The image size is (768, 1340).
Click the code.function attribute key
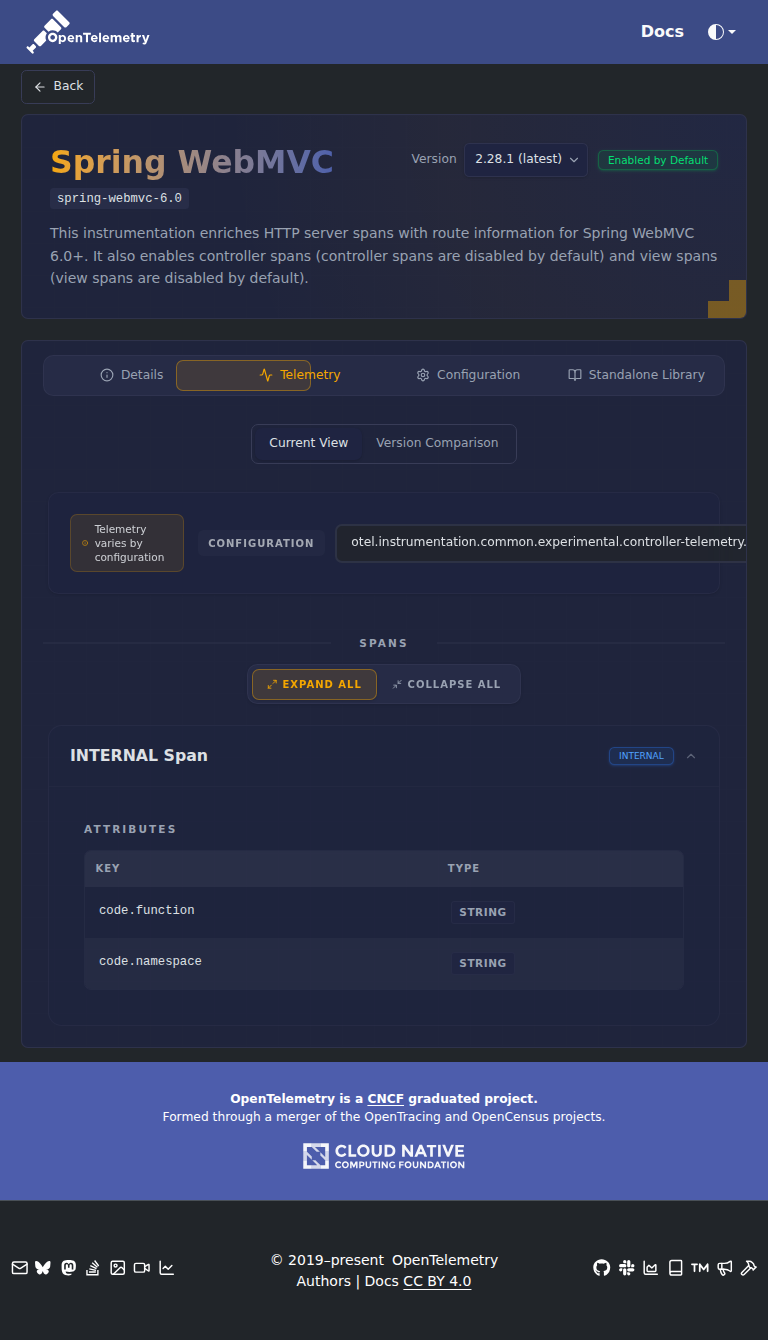tap(147, 910)
